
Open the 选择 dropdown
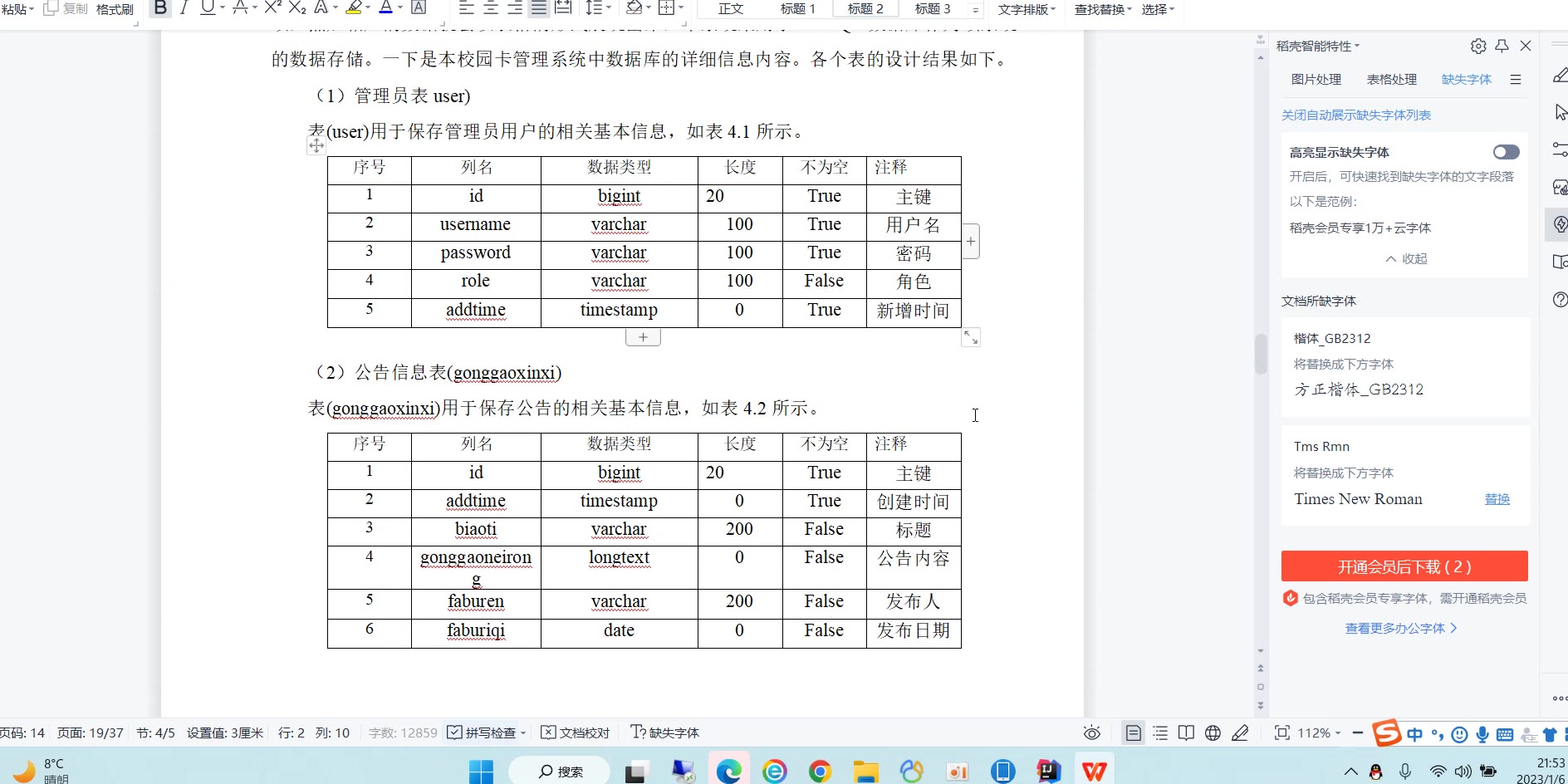[1158, 9]
